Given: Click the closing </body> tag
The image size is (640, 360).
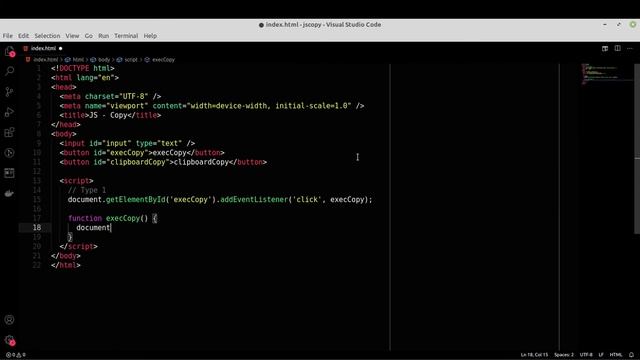Looking at the screenshot, I should (66, 256).
